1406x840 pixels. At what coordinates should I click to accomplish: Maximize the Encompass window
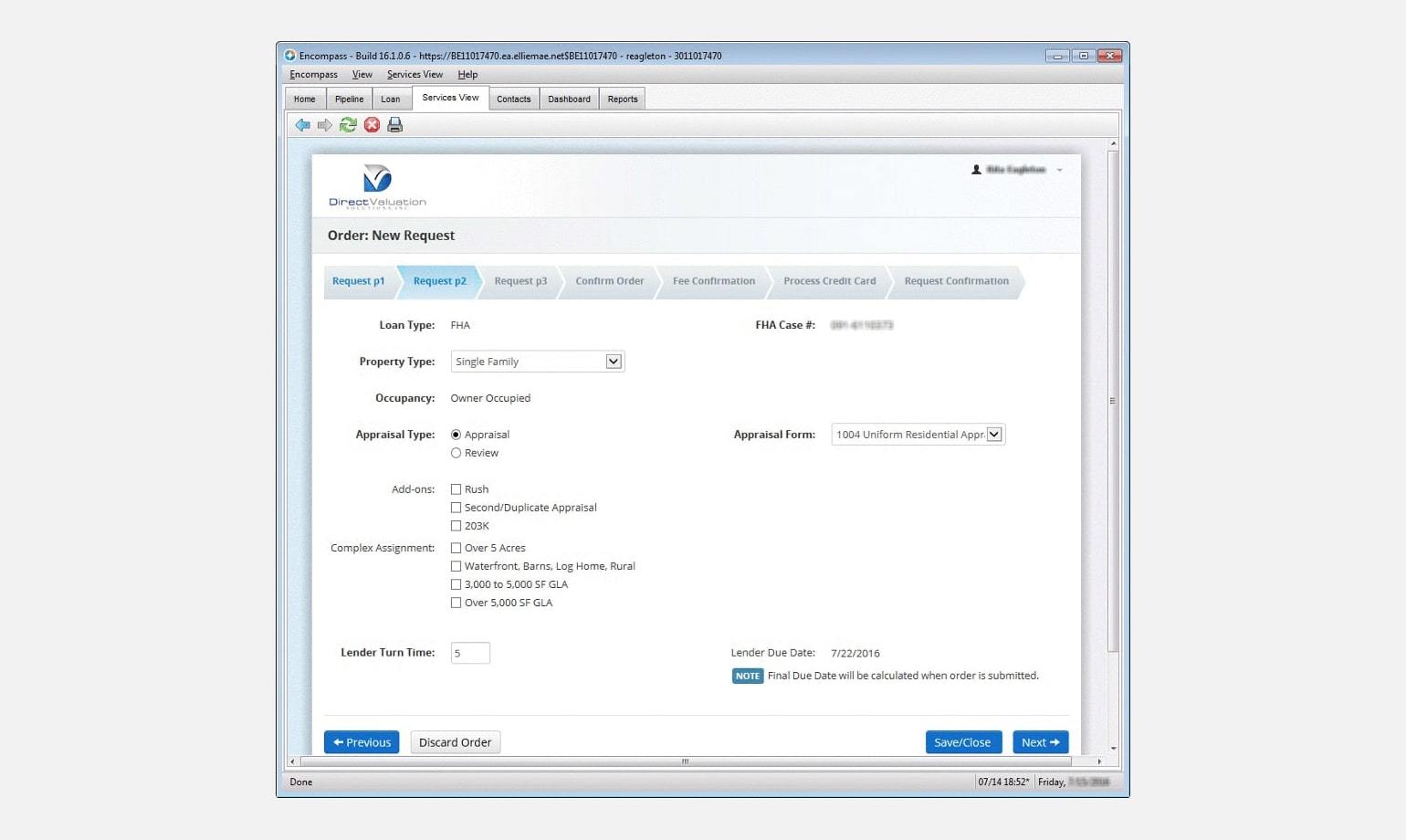click(x=1084, y=56)
